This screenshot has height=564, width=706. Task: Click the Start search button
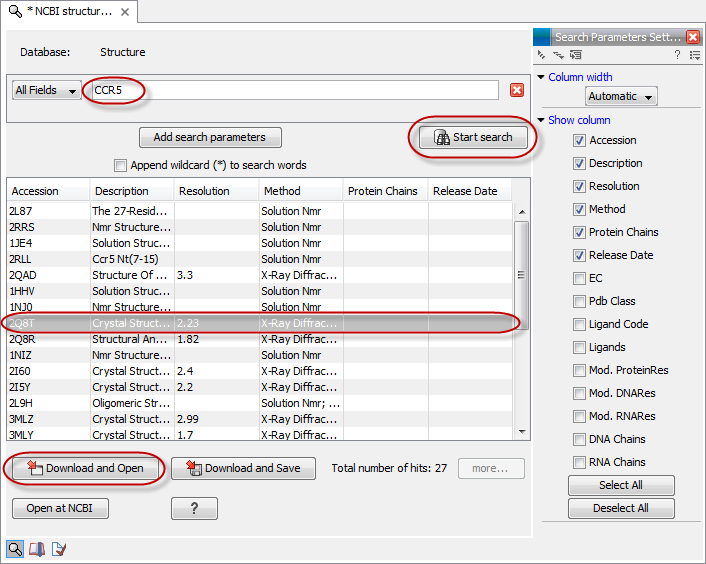click(x=472, y=138)
